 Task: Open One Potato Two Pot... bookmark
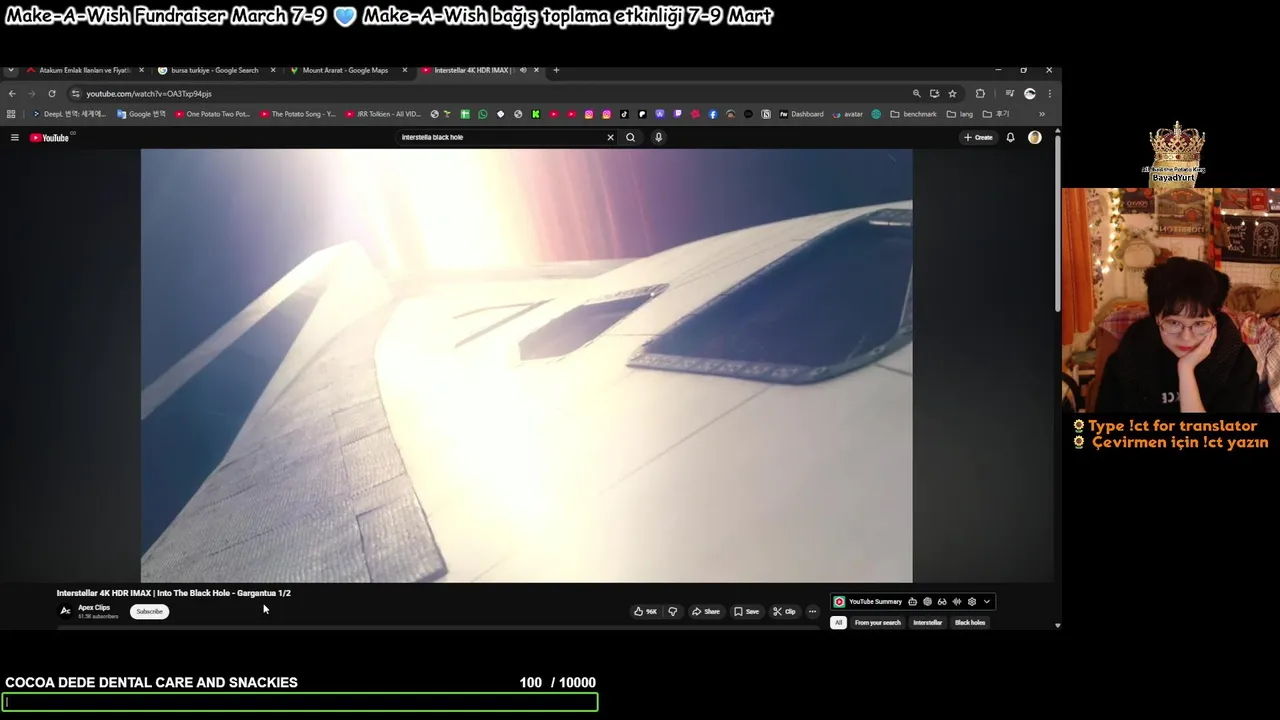tap(213, 114)
